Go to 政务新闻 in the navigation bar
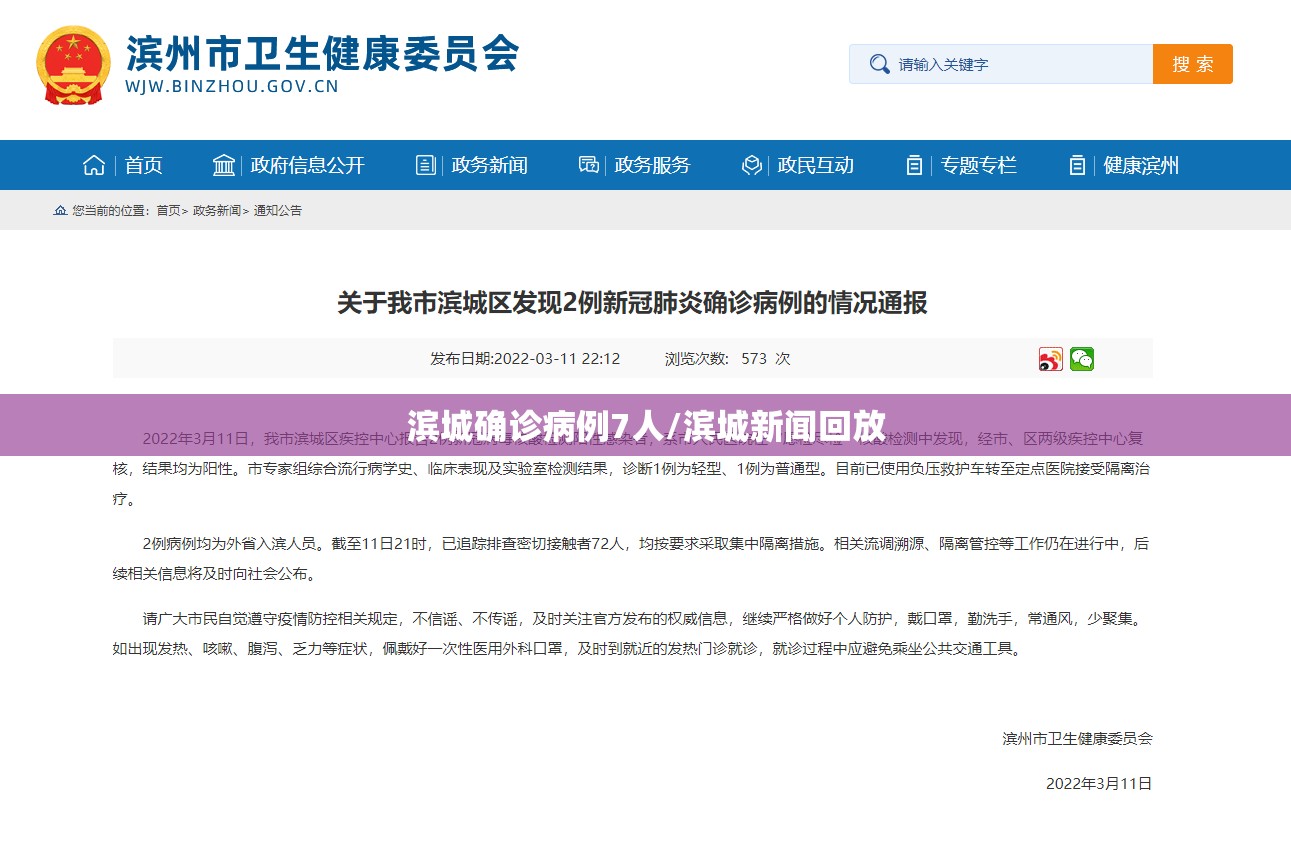 [471, 165]
